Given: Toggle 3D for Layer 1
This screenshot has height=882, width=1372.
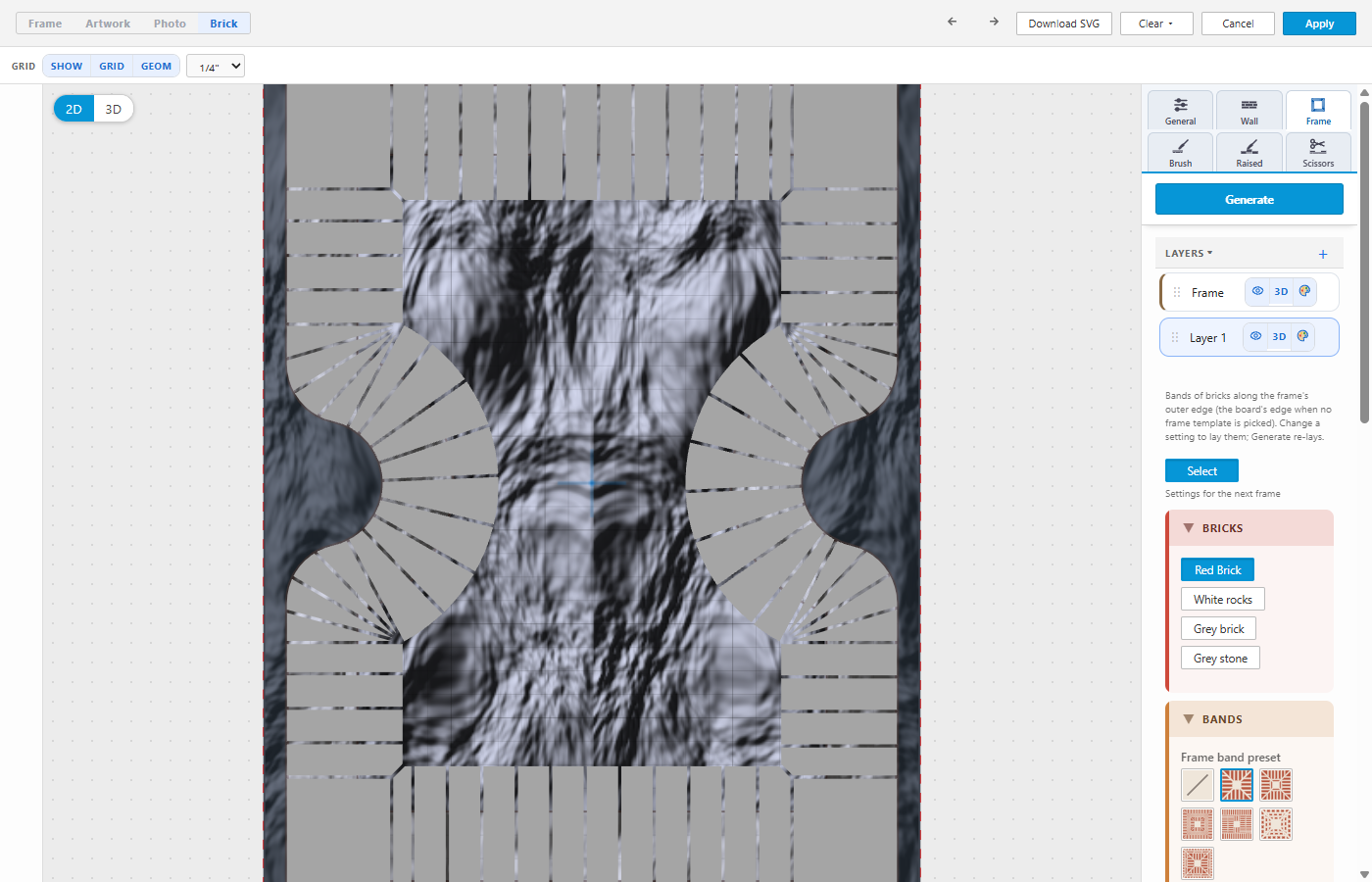Looking at the screenshot, I should 1279,336.
